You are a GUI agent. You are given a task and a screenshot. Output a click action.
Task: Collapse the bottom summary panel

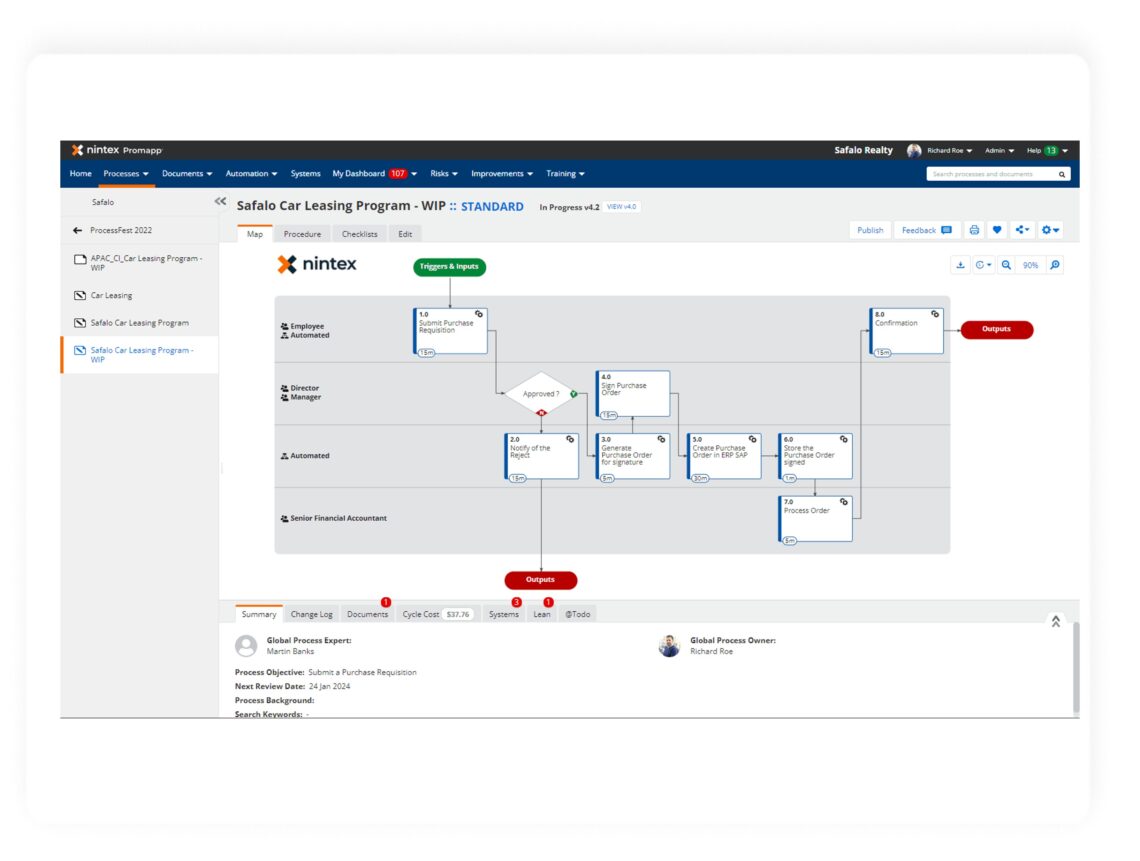click(1055, 621)
